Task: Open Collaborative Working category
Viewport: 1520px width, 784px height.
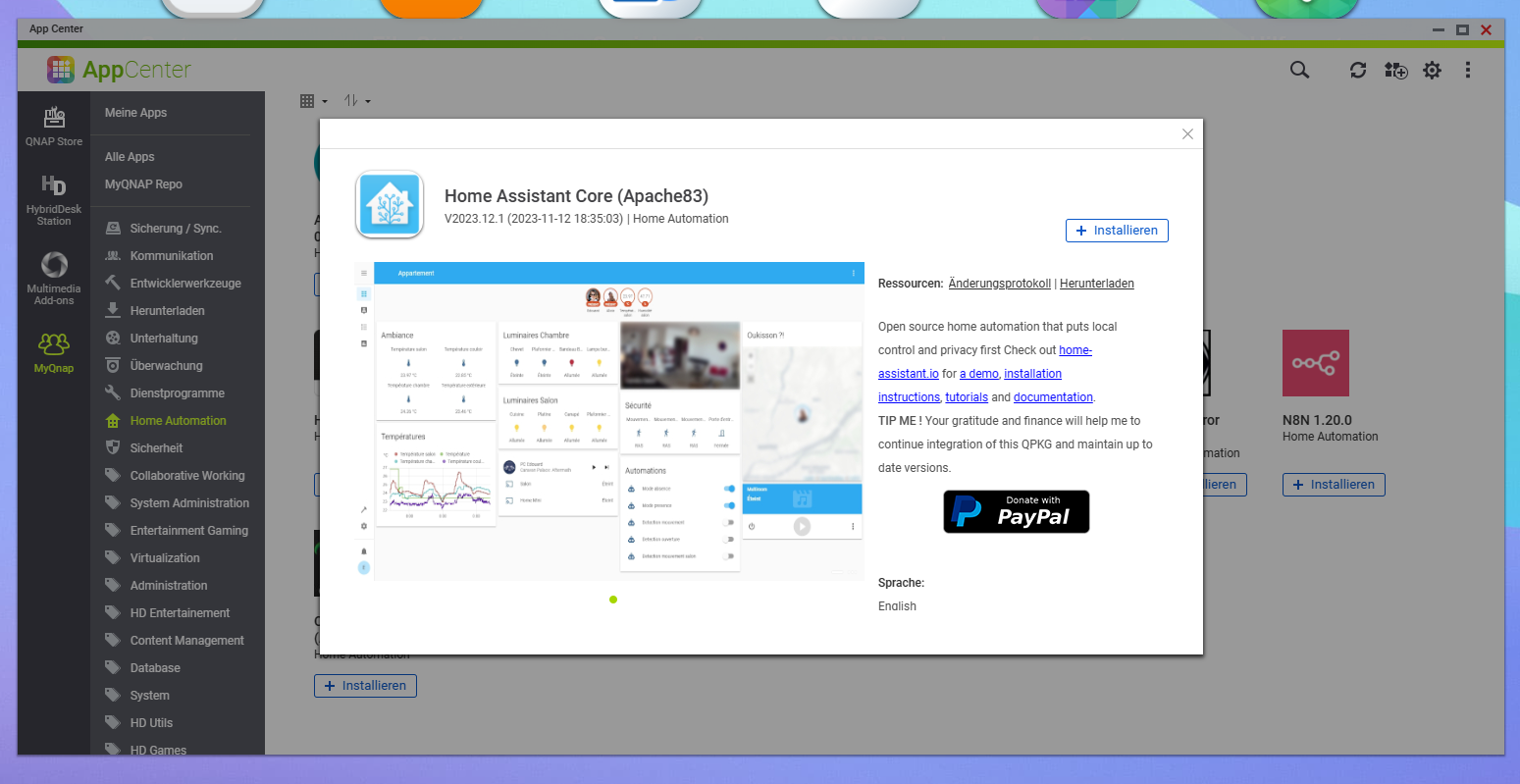Action: pos(177,476)
